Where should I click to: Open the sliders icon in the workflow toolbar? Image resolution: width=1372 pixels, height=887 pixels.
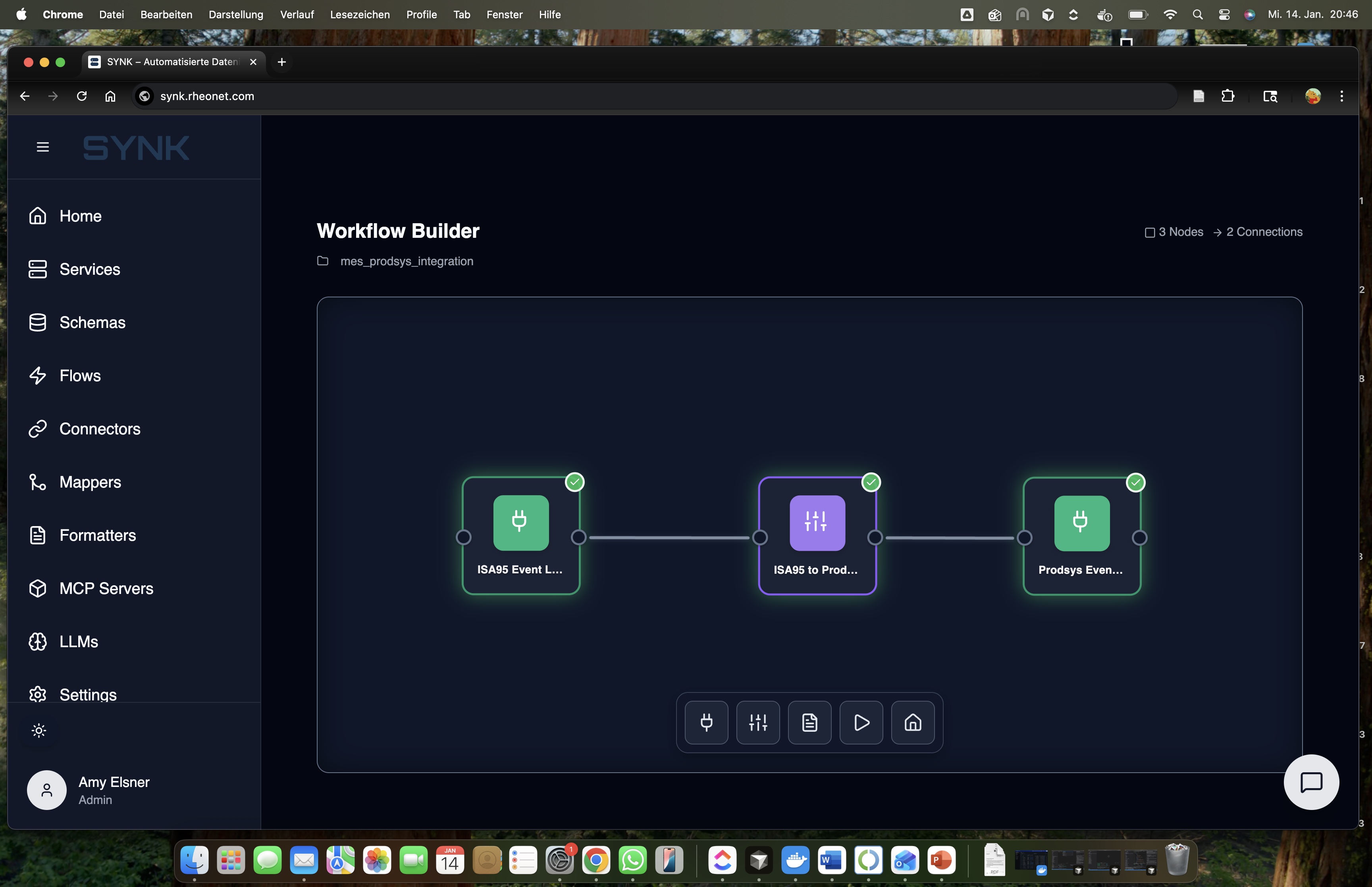758,722
